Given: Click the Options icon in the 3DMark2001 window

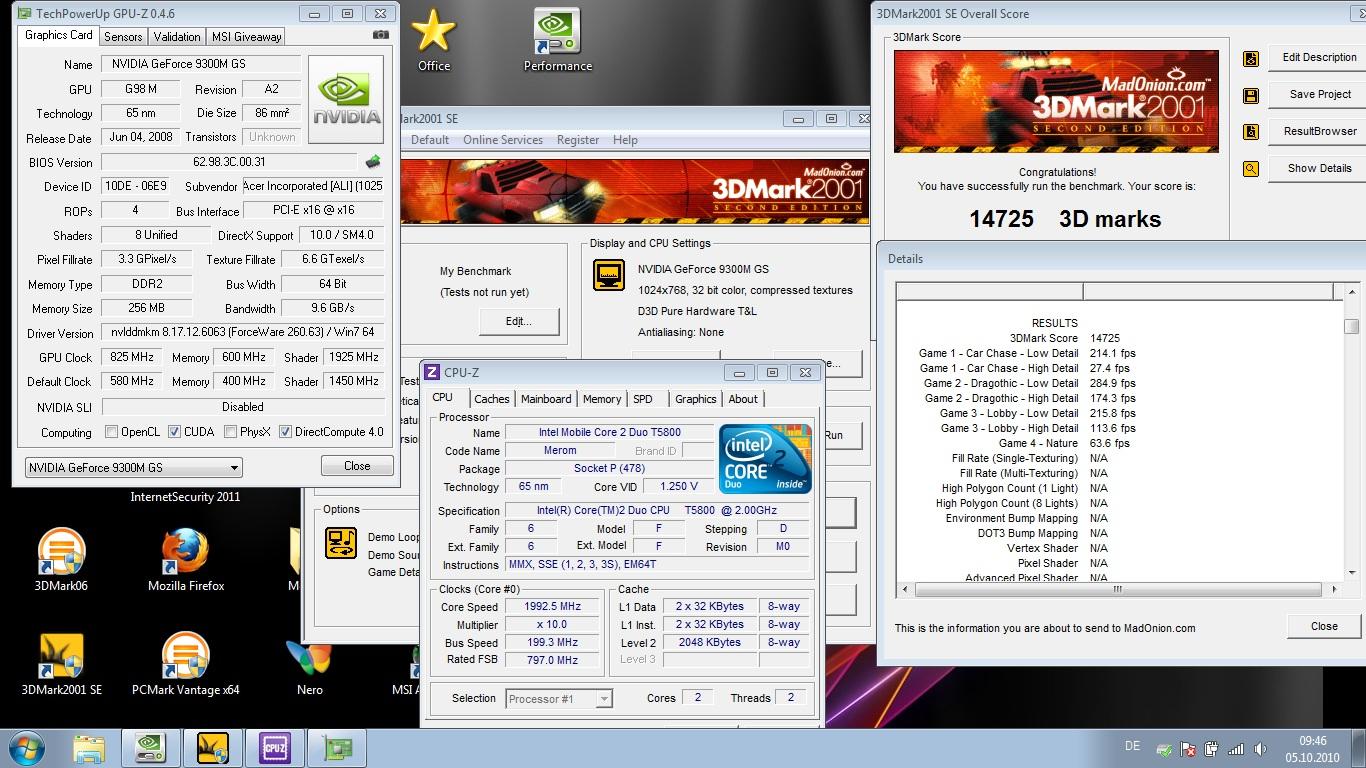Looking at the screenshot, I should 341,542.
